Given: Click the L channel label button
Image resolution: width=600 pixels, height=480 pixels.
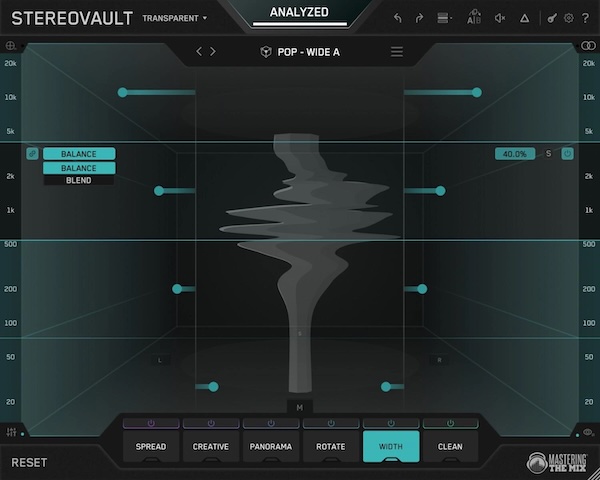Looking at the screenshot, I should 160,360.
